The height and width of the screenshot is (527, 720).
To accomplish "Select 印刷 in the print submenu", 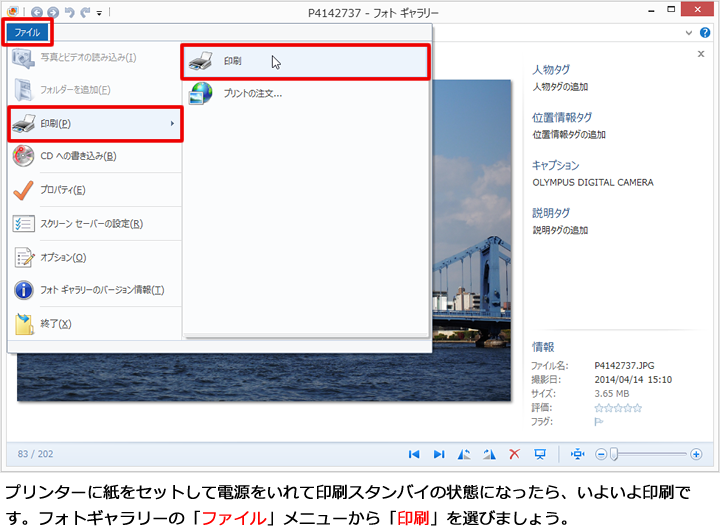I will tap(305, 62).
